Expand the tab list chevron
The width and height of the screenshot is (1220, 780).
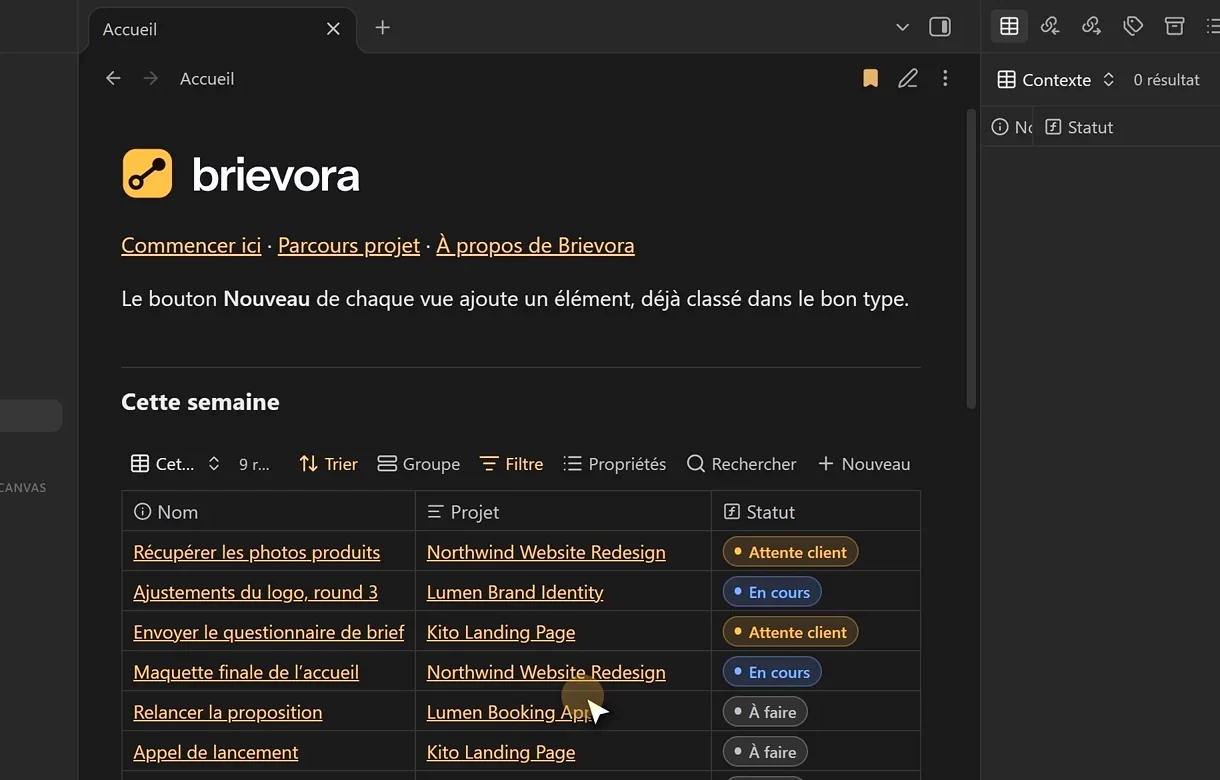tap(902, 27)
